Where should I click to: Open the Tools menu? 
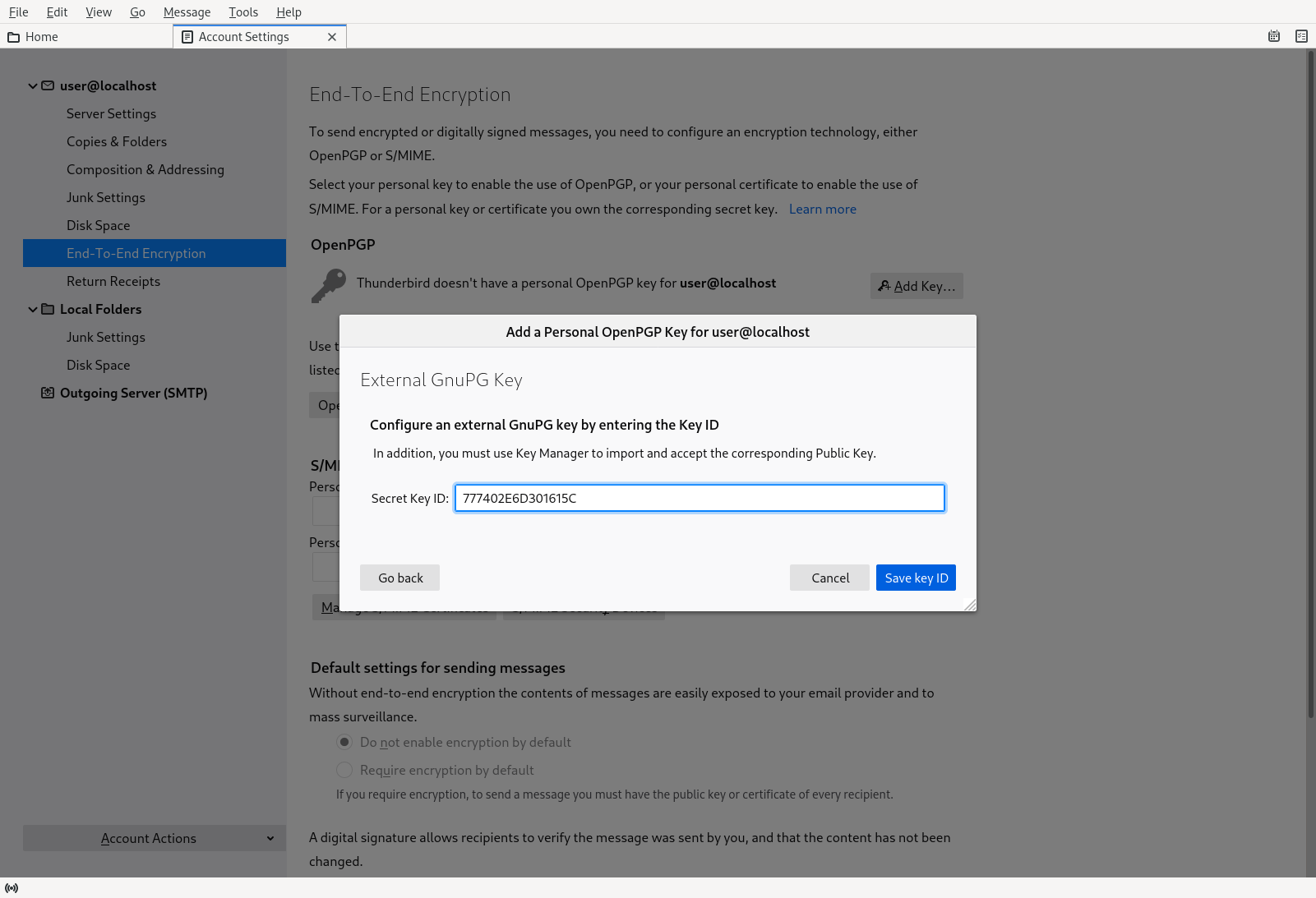tap(243, 12)
